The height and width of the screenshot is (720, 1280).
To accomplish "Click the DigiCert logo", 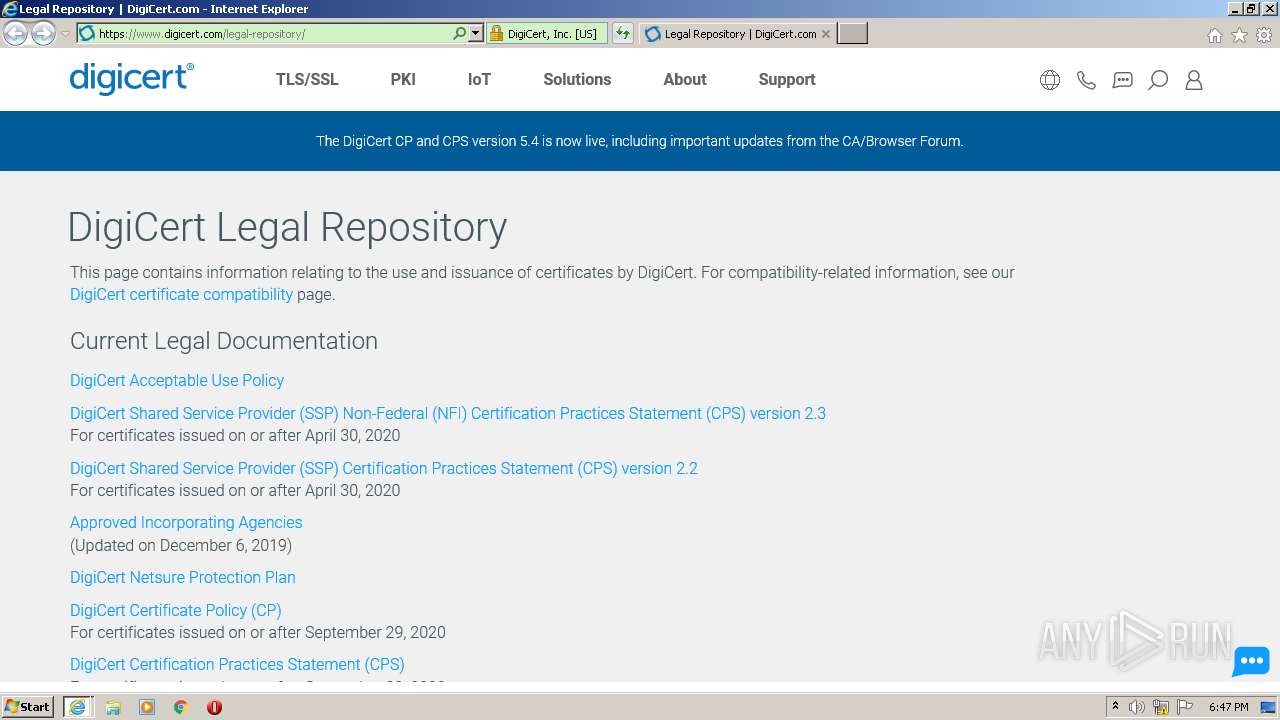I will [x=132, y=79].
